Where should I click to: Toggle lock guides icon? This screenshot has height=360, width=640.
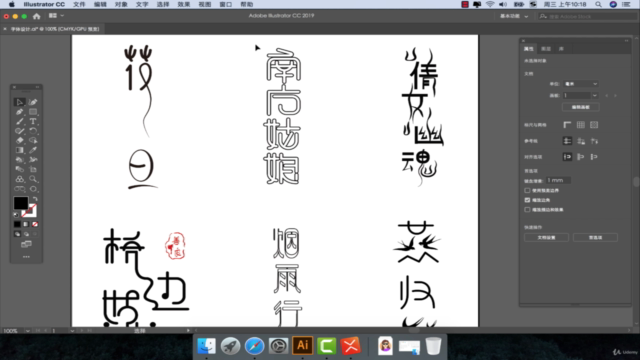click(580, 141)
